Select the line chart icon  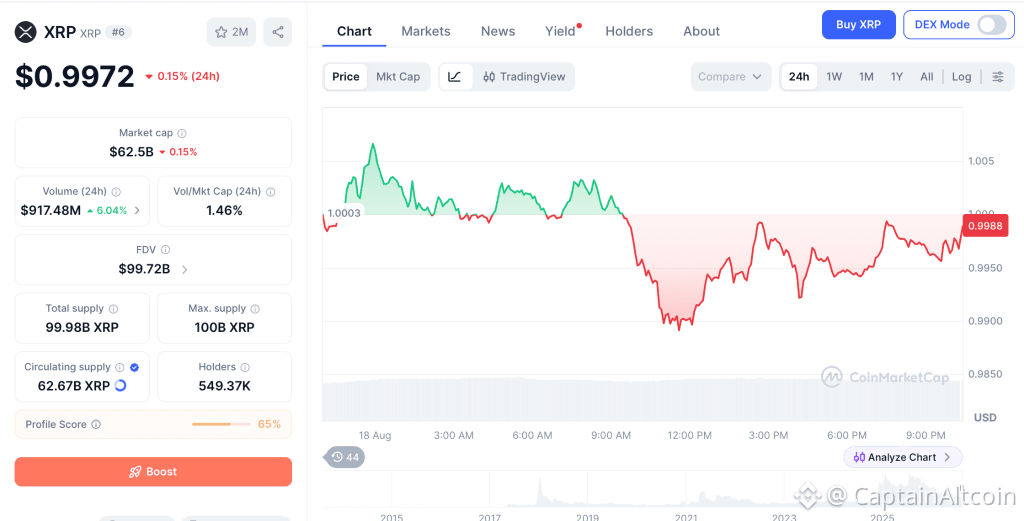click(455, 77)
